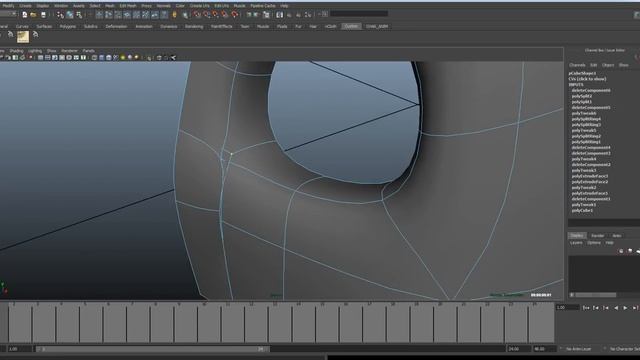Click the rightmost viewport toolbar icon
The image size is (640, 360).
click(x=173, y=58)
